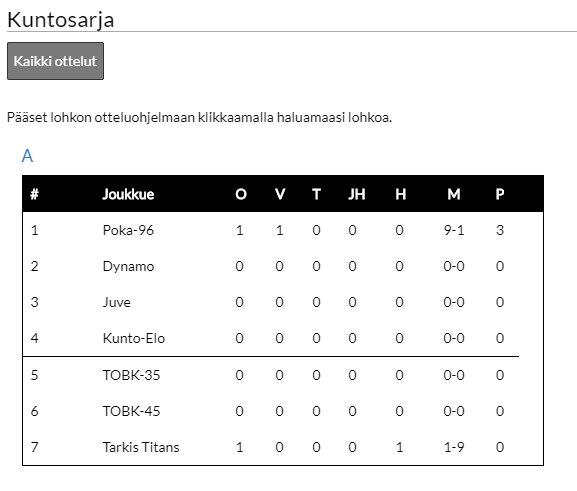The width and height of the screenshot is (577, 491).
Task: Open group A link
Action: coord(27,156)
